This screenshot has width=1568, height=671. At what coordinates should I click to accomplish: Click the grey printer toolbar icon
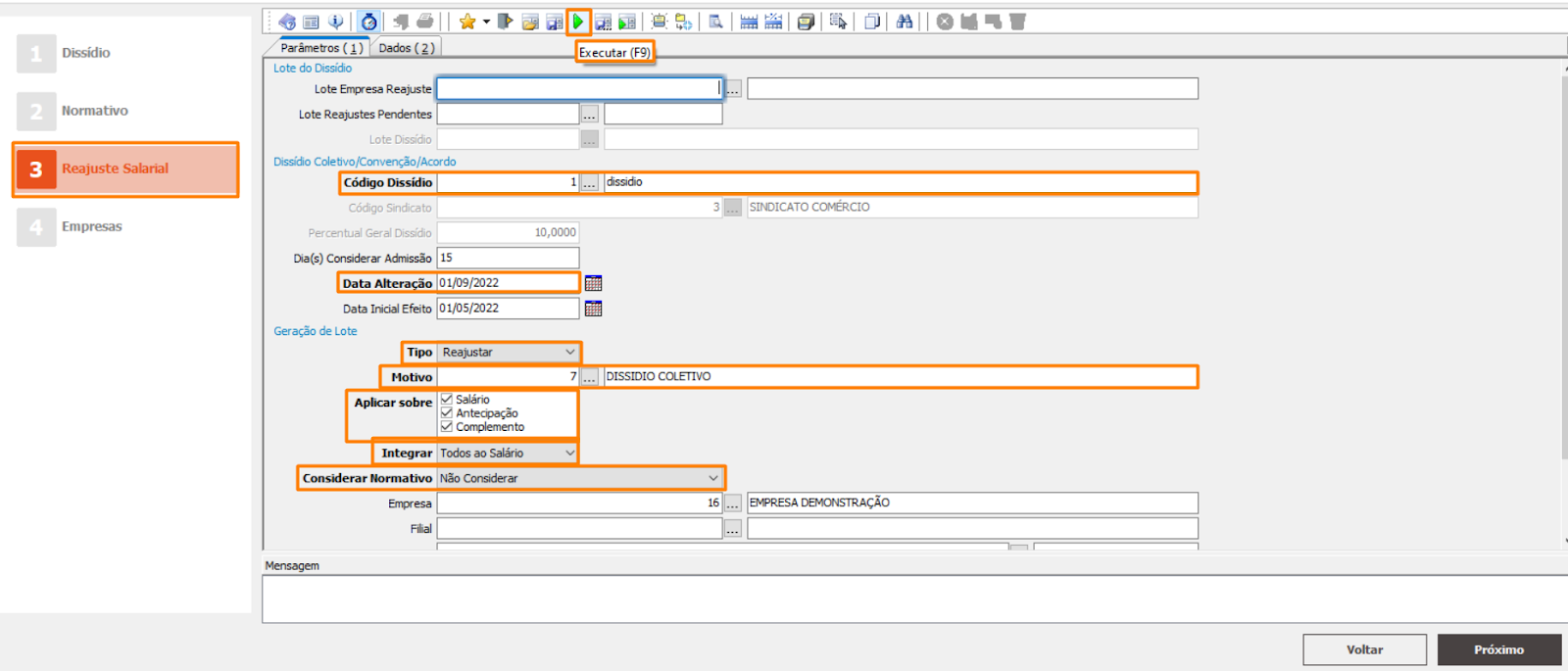424,22
